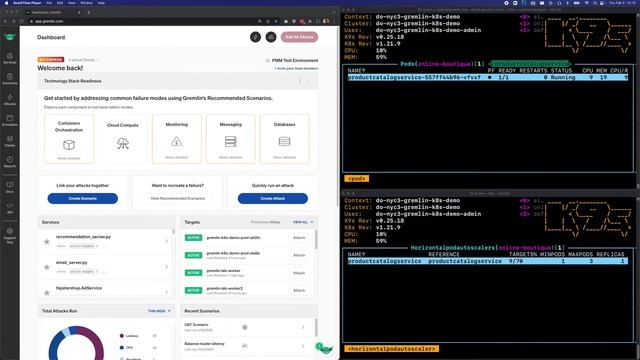Viewport: 640px width, 360px height.
Task: Open the Balance router latency entry chevron
Action: pyautogui.click(x=303, y=346)
